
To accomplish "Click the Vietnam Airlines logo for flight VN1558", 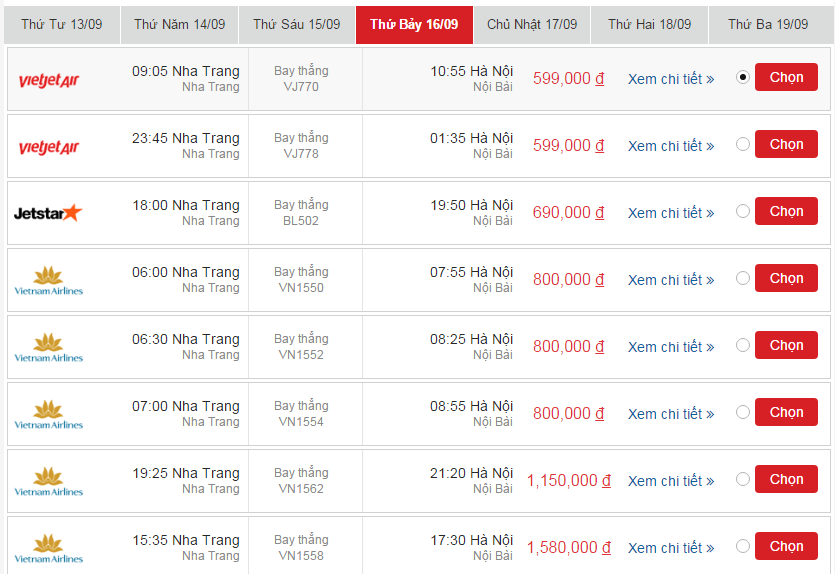I will 48,548.
